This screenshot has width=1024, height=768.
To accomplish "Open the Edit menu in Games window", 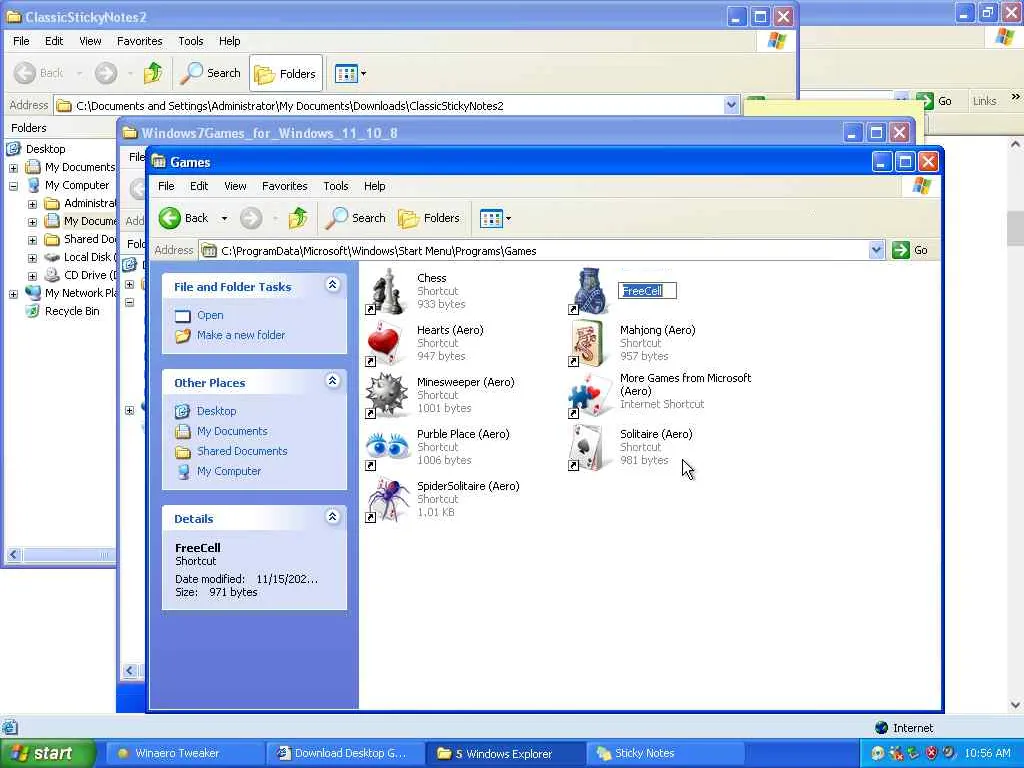I will point(199,186).
